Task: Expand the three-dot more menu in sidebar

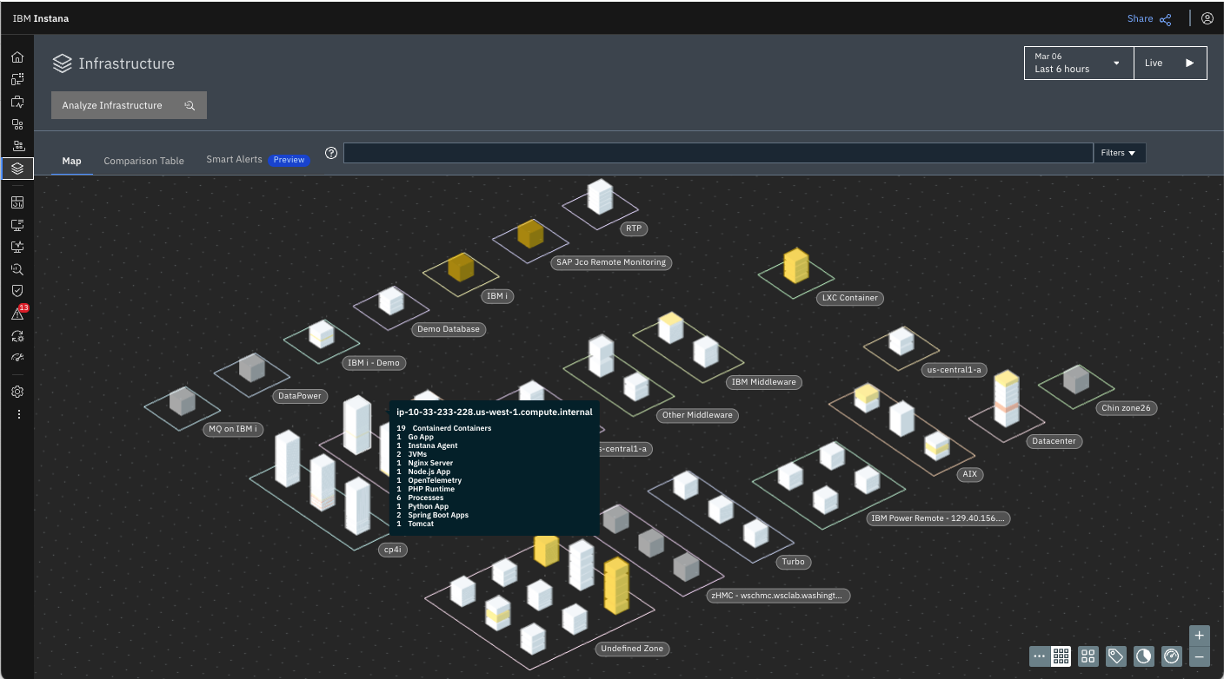Action: tap(17, 414)
